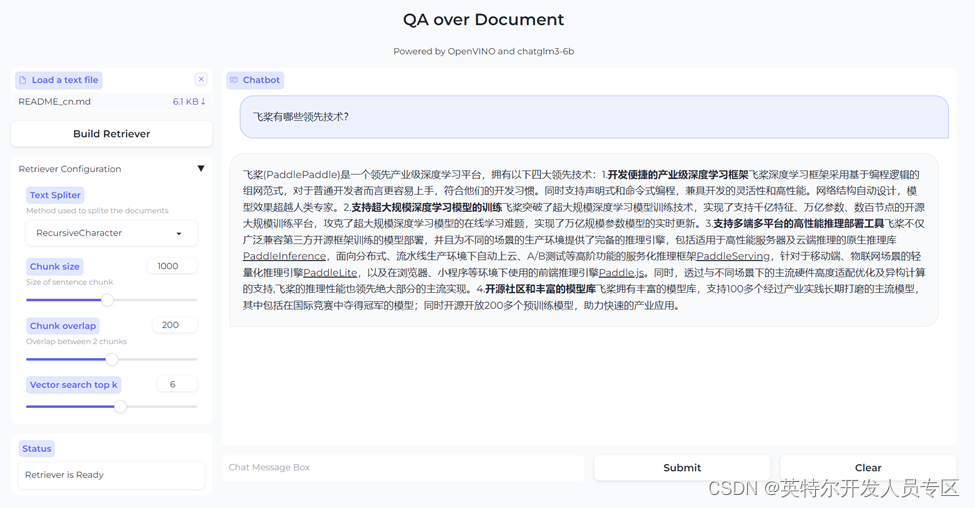Open the Paddle.js link in the answer

[x=621, y=272]
